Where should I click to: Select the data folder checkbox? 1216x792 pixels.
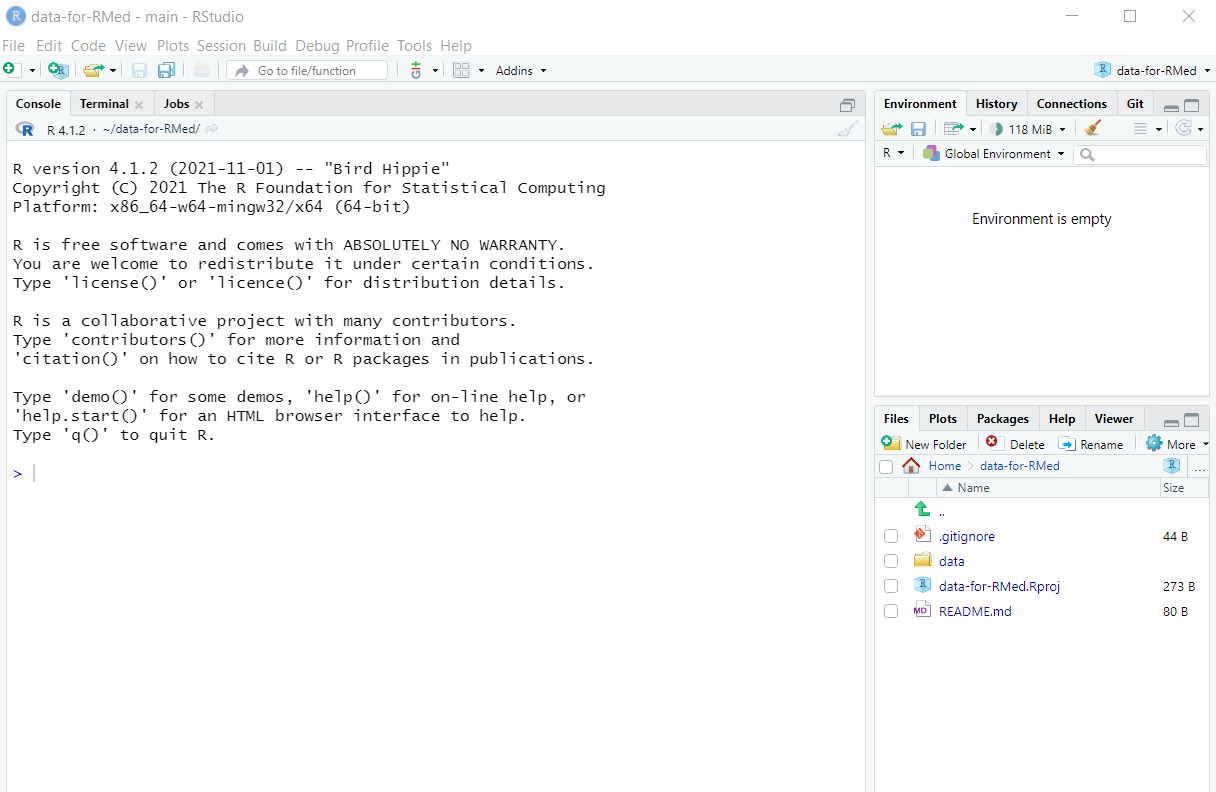pyautogui.click(x=891, y=561)
